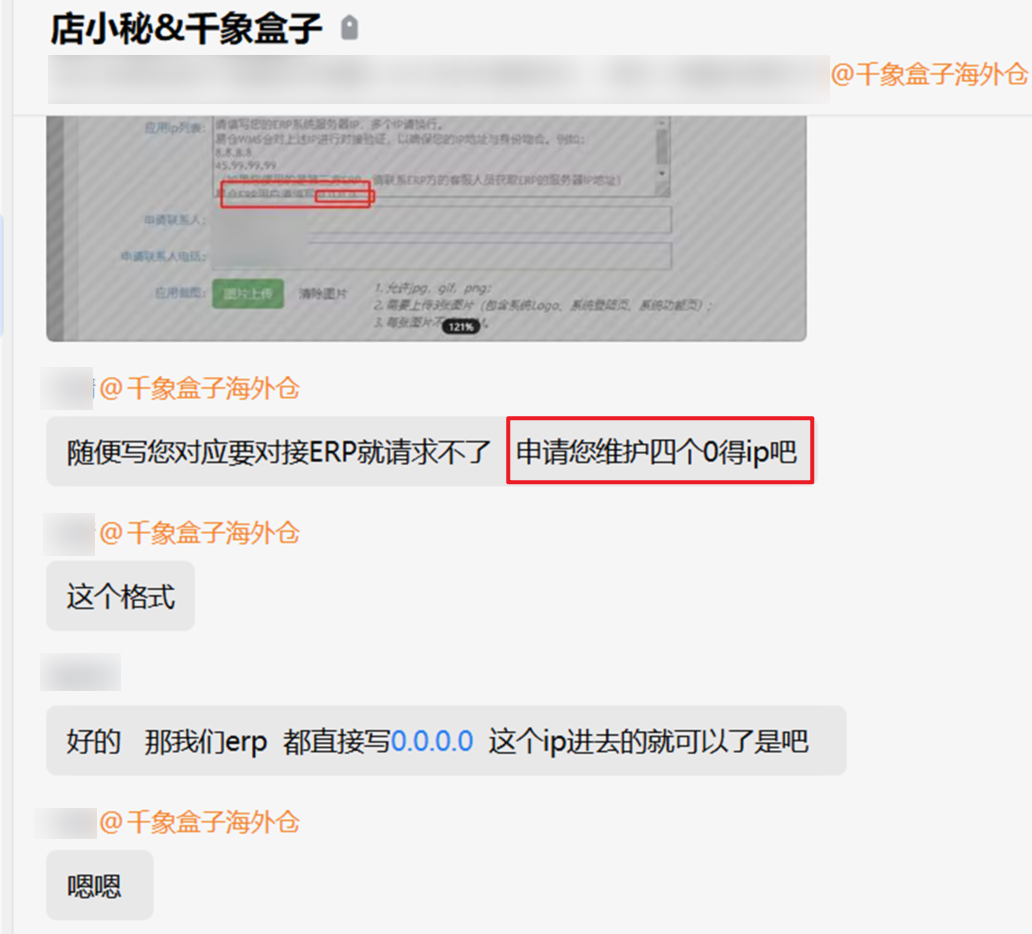Open the shared ERP form screenshot image

(426, 228)
